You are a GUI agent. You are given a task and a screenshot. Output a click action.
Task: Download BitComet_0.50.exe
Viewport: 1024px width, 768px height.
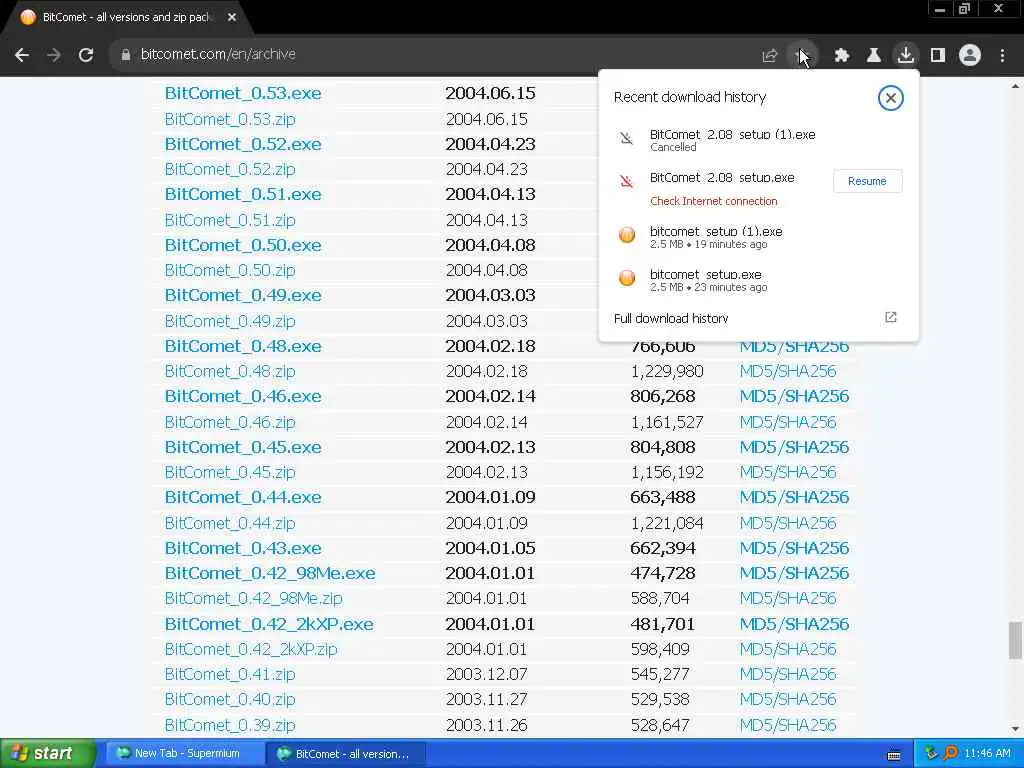(243, 246)
